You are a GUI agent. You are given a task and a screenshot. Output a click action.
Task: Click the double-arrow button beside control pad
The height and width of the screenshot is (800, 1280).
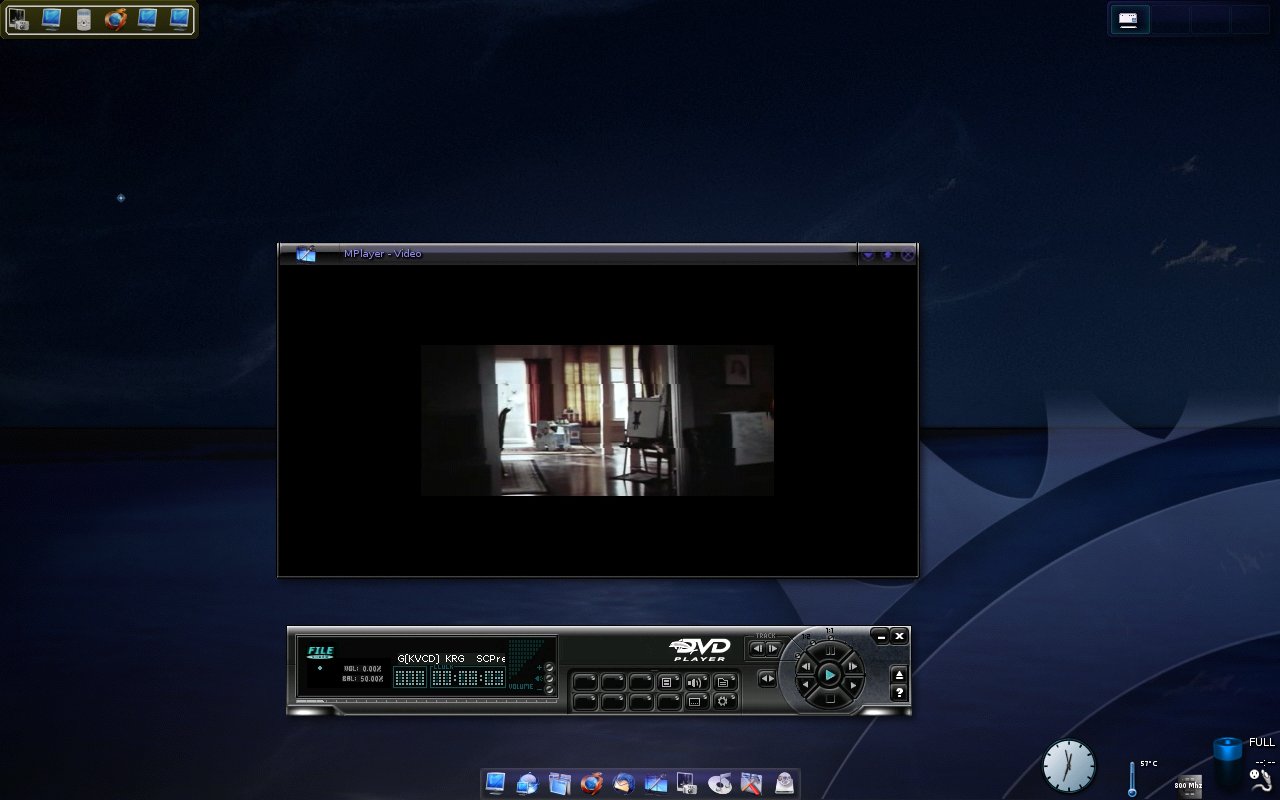tap(767, 679)
